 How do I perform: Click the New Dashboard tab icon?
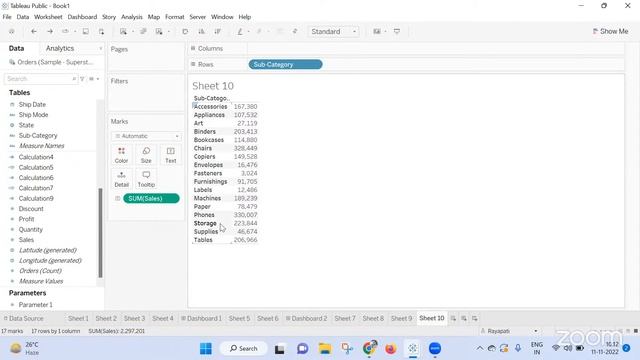464,318
